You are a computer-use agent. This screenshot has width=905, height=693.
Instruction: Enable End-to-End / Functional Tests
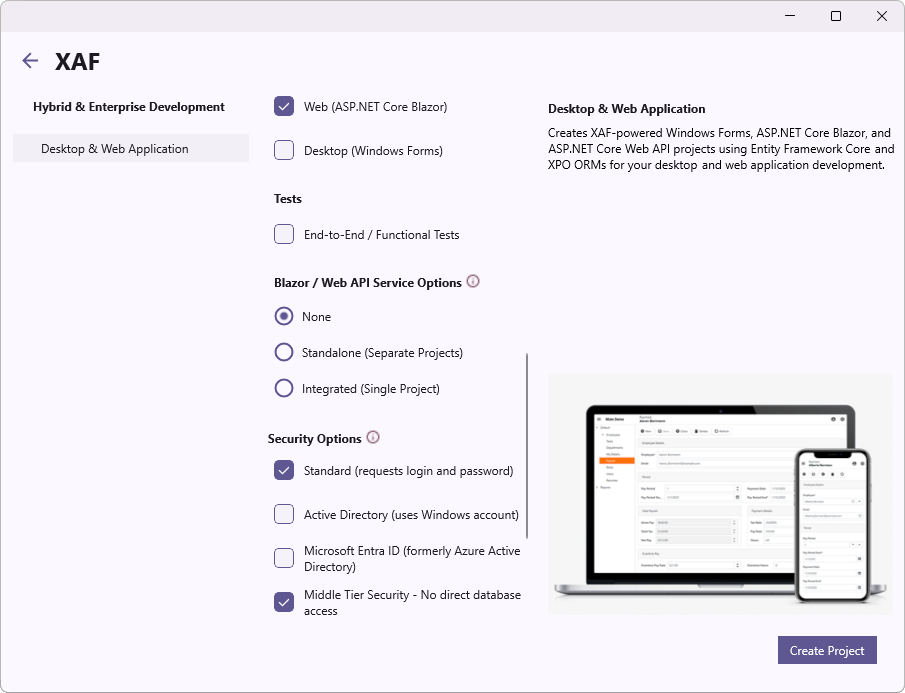[284, 234]
